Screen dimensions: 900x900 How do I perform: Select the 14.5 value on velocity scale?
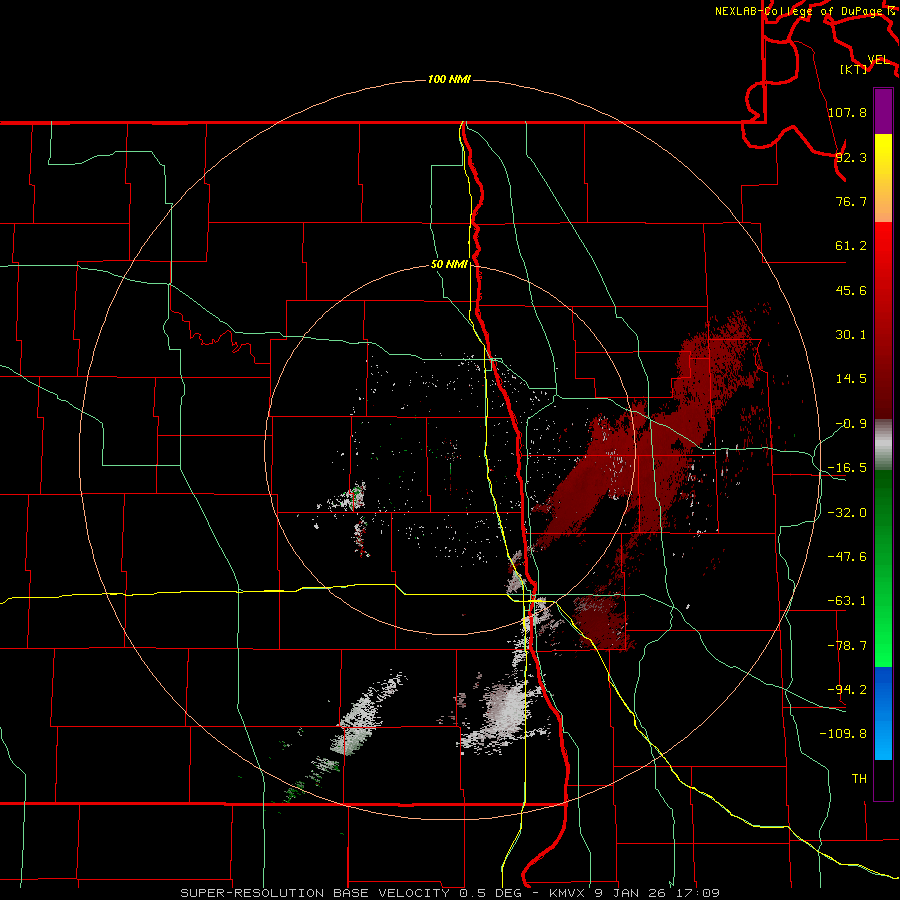851,379
